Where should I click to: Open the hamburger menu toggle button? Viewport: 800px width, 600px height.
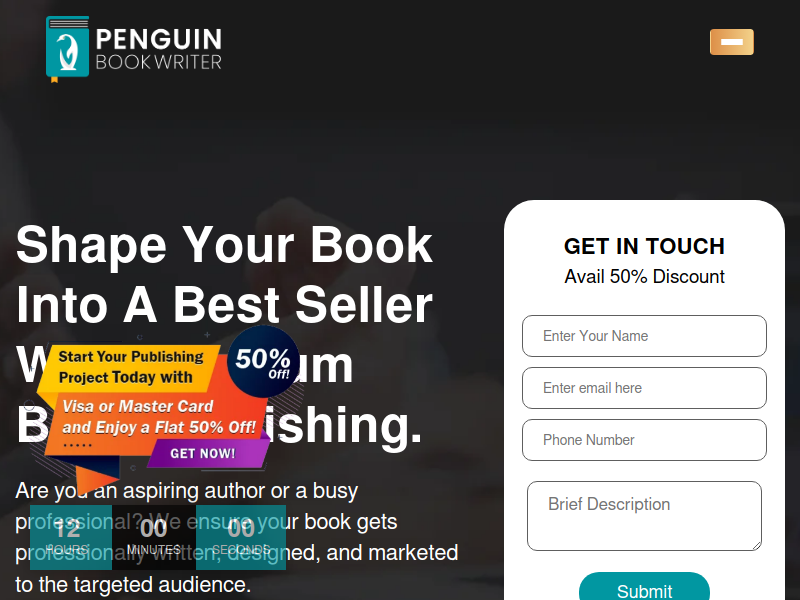pos(732,42)
